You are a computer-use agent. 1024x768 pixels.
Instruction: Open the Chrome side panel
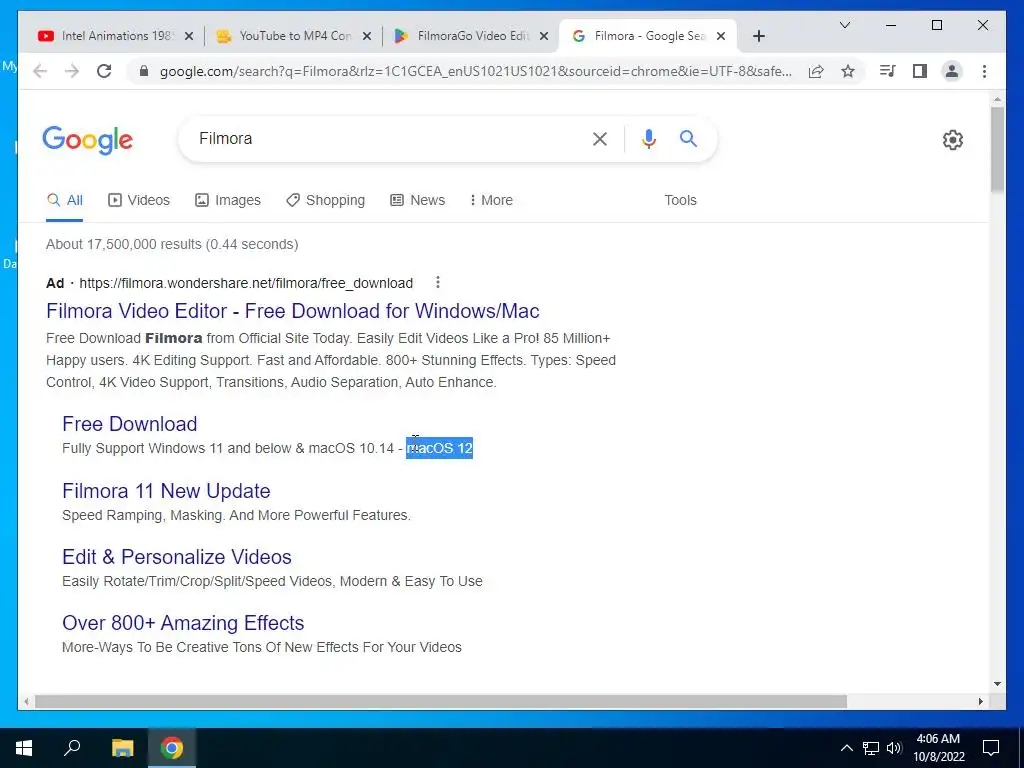click(x=920, y=71)
